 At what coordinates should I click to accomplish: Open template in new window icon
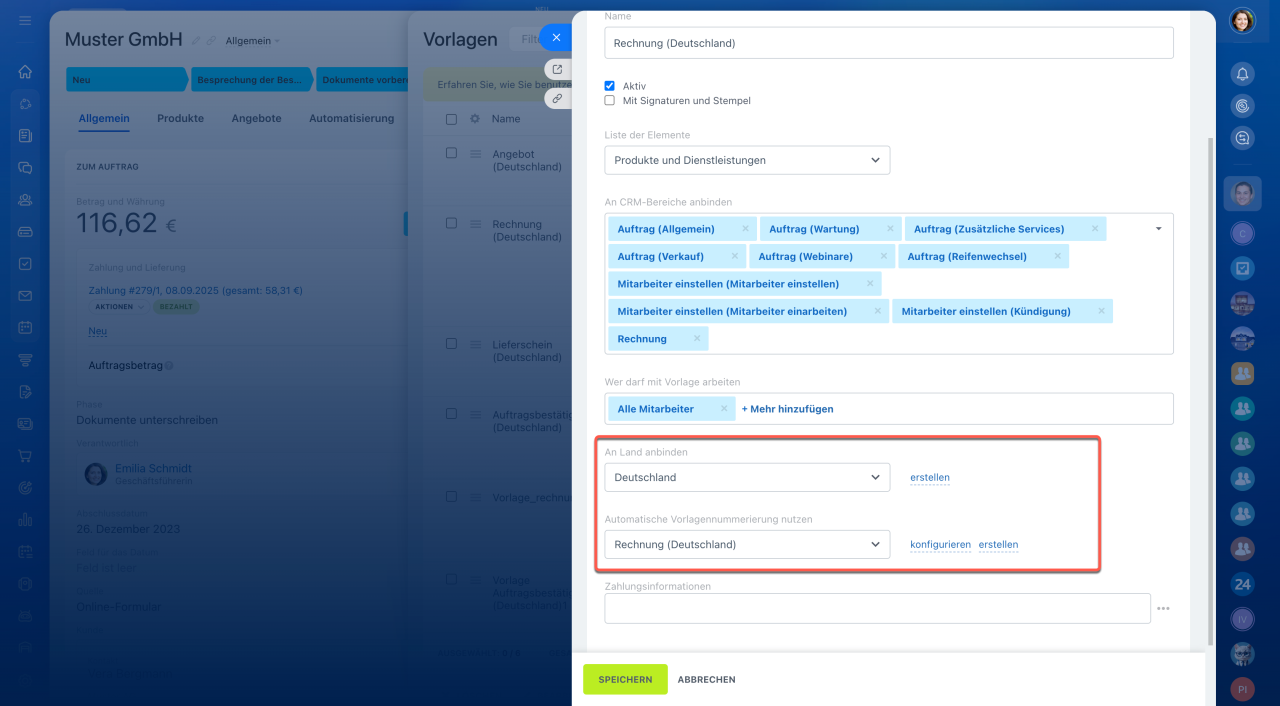coord(557,70)
